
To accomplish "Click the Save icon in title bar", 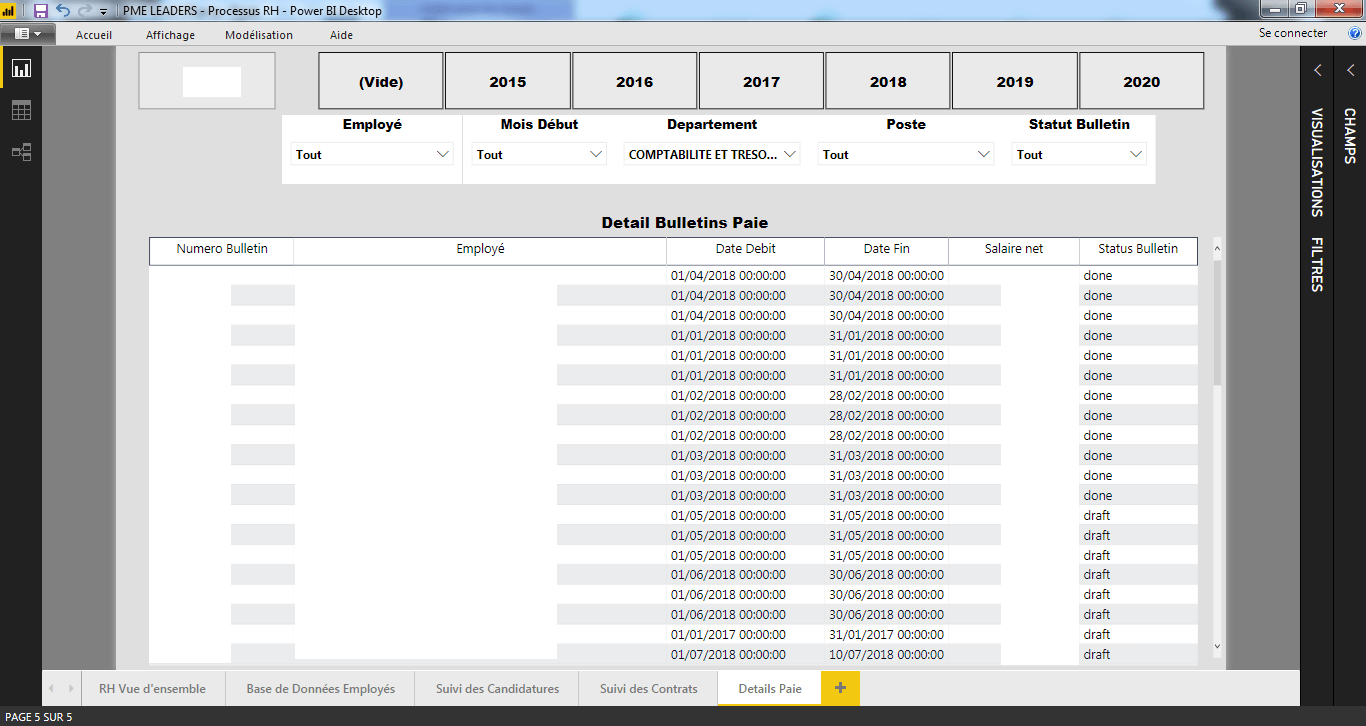I will (41, 10).
